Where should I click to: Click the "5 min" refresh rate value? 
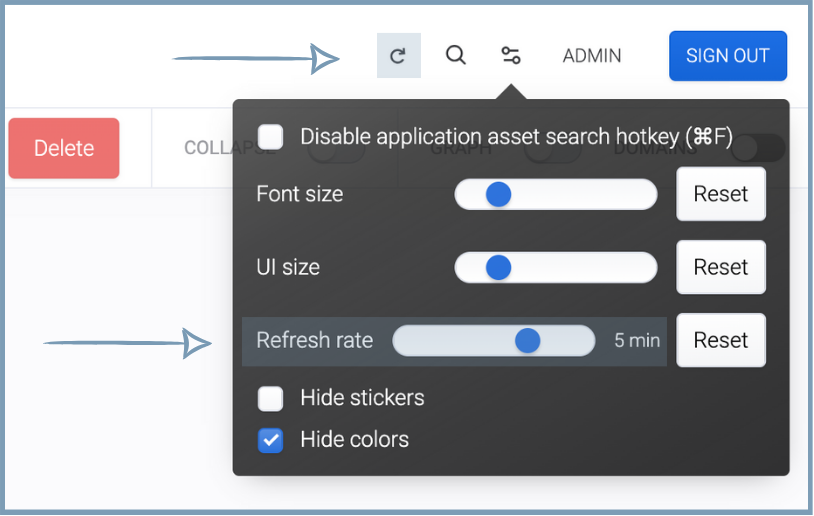point(637,341)
